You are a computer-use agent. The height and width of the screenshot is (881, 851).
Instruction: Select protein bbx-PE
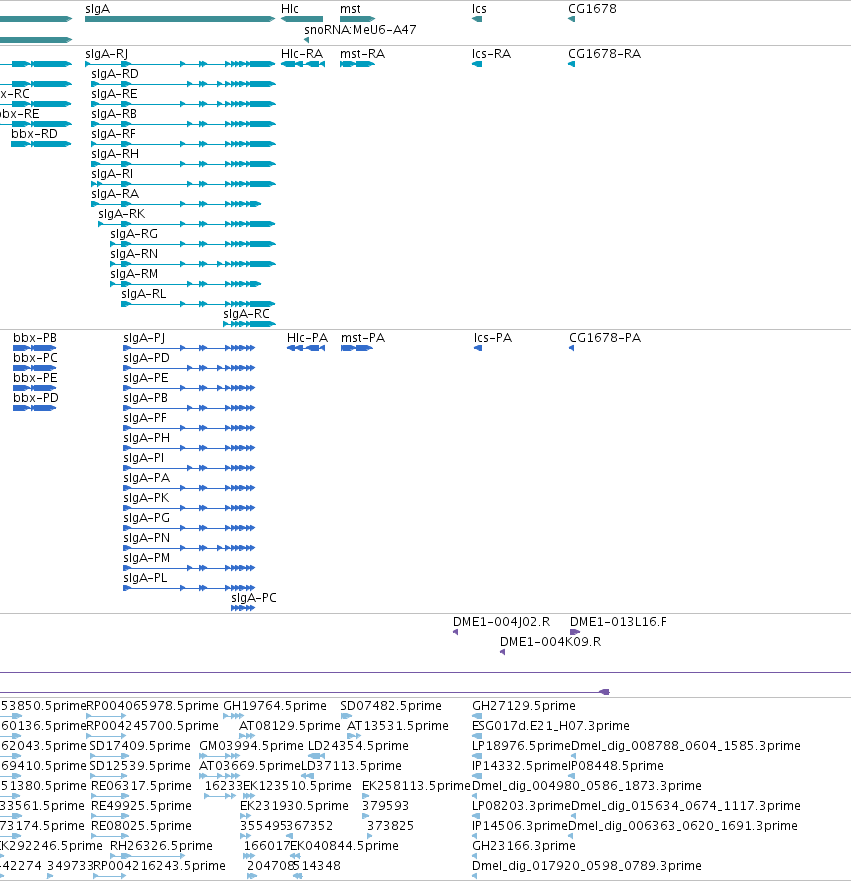pyautogui.click(x=34, y=388)
